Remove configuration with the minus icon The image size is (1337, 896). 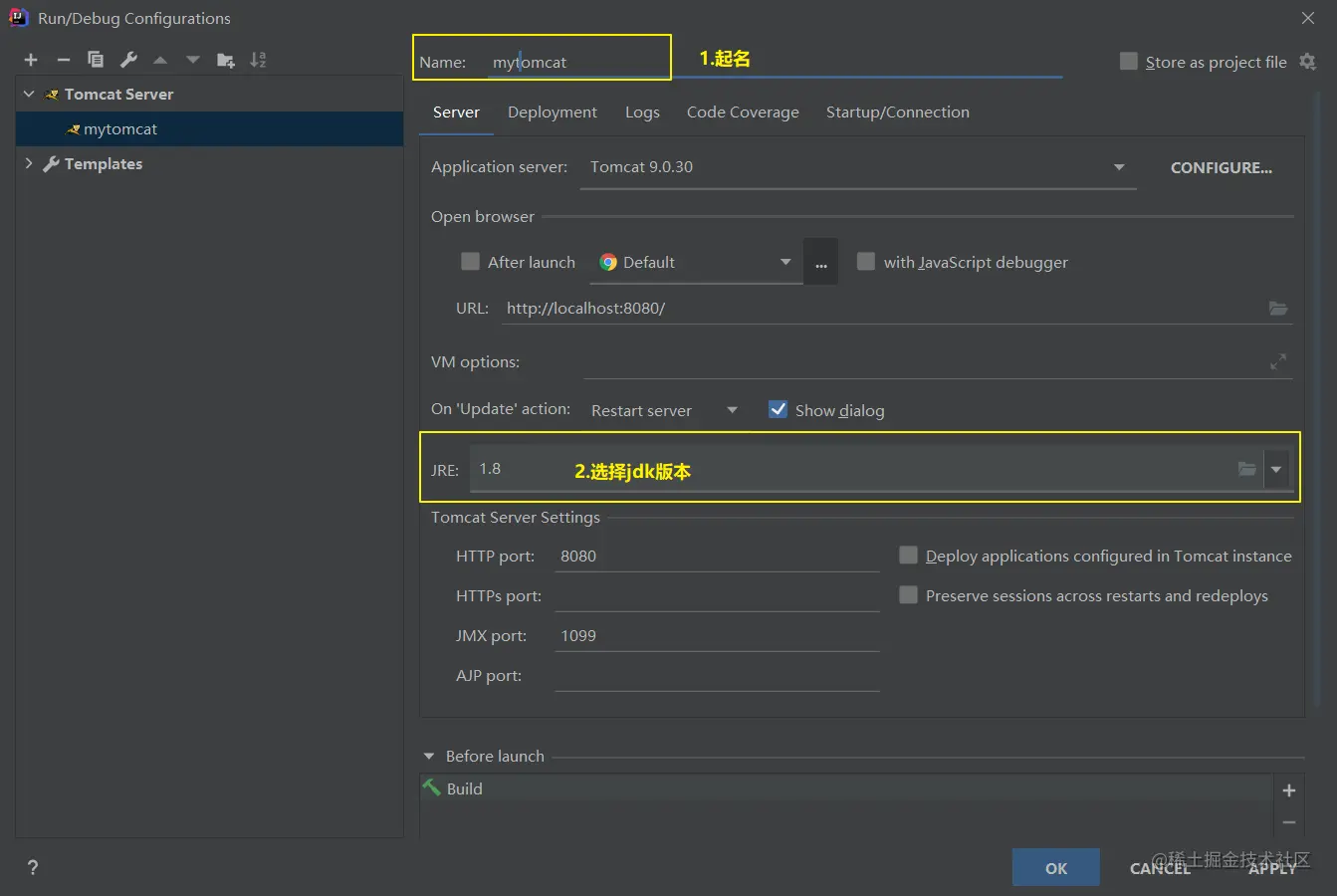(x=63, y=60)
